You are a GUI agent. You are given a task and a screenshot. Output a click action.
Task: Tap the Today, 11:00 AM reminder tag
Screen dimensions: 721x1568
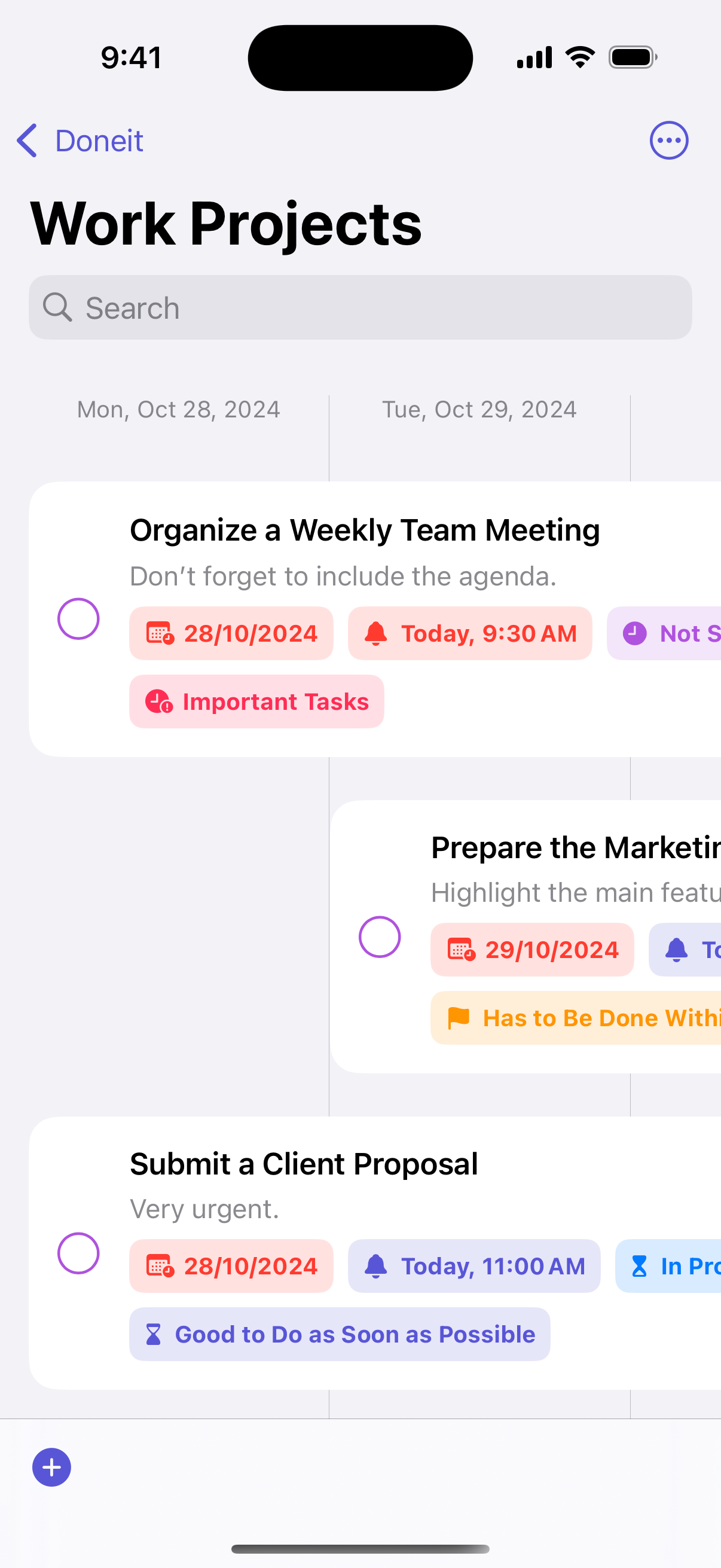click(474, 1266)
